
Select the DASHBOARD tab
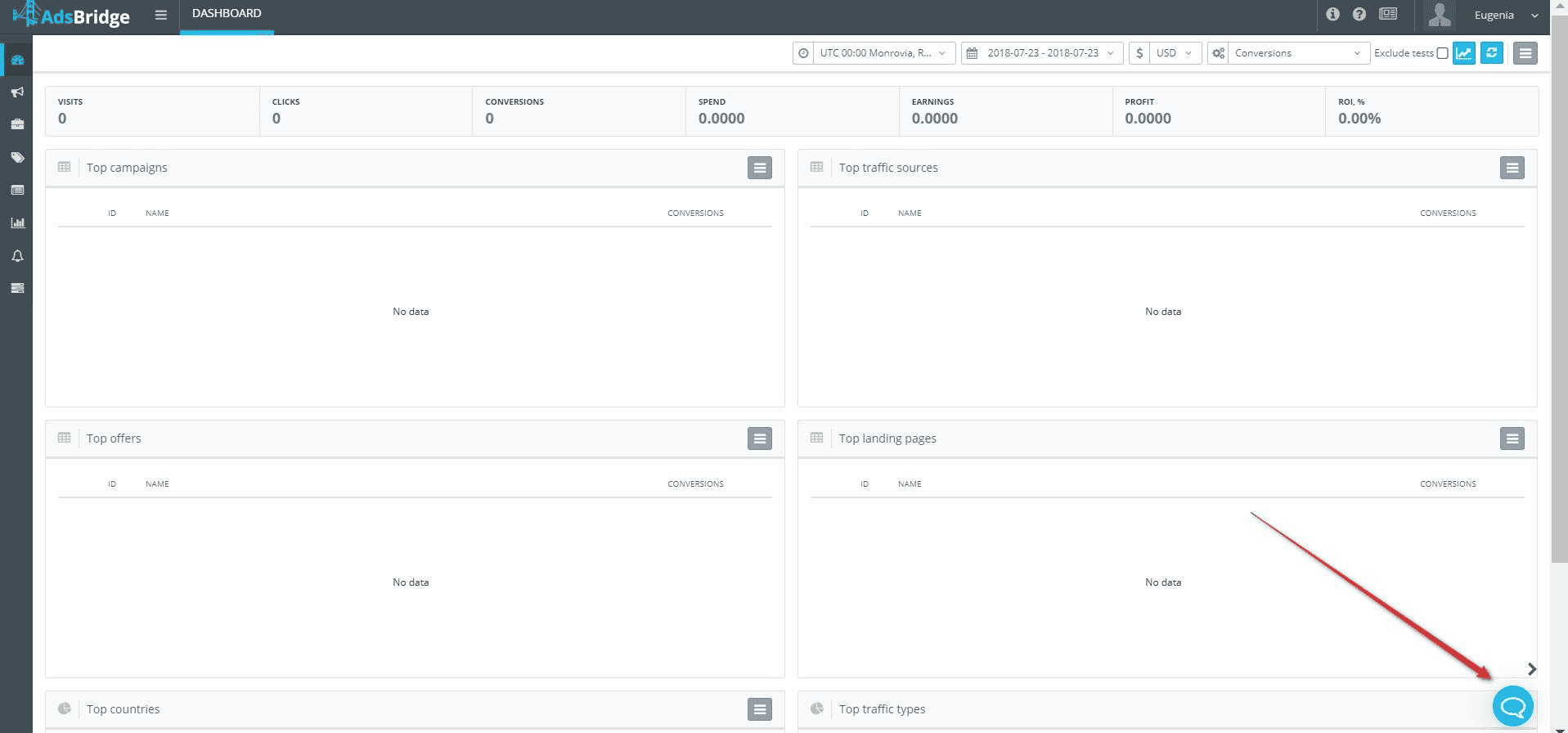pos(227,14)
